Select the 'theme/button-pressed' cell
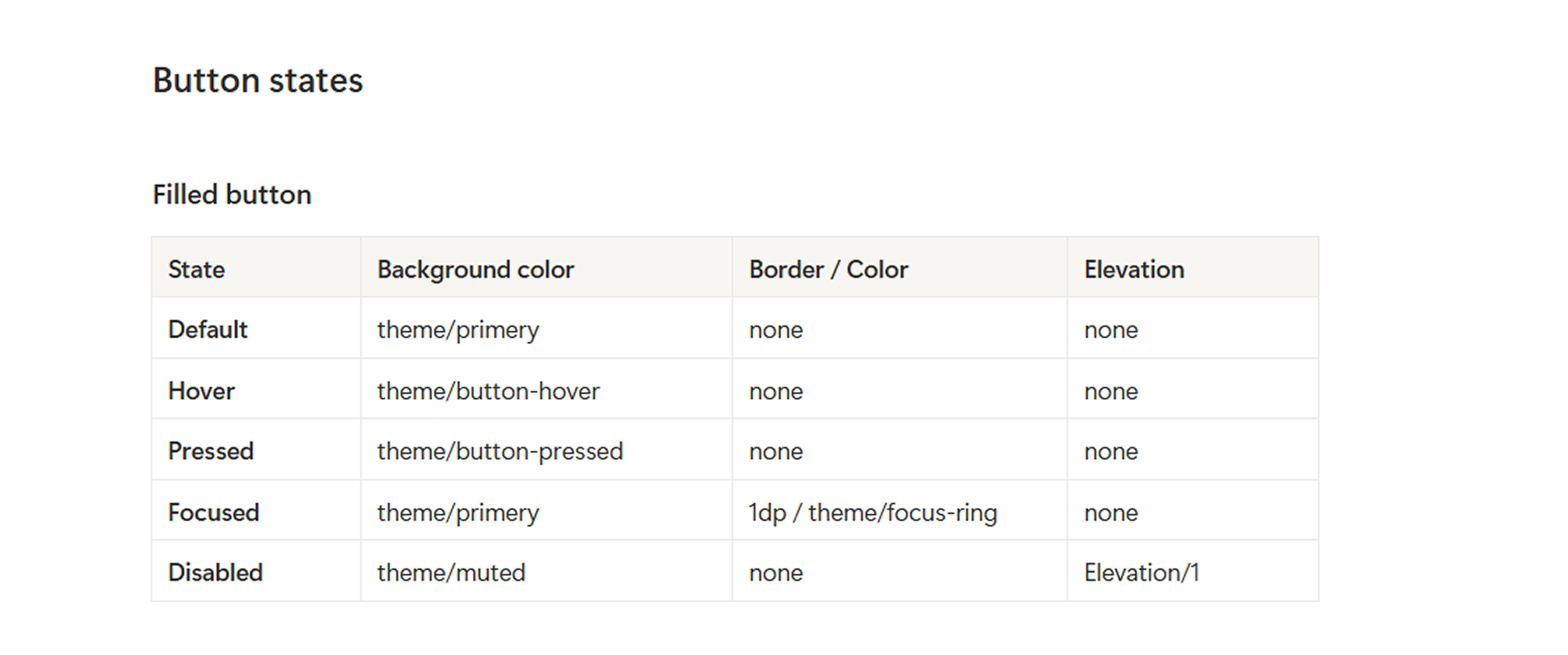Screen dimensions: 1568x655 pos(500,451)
